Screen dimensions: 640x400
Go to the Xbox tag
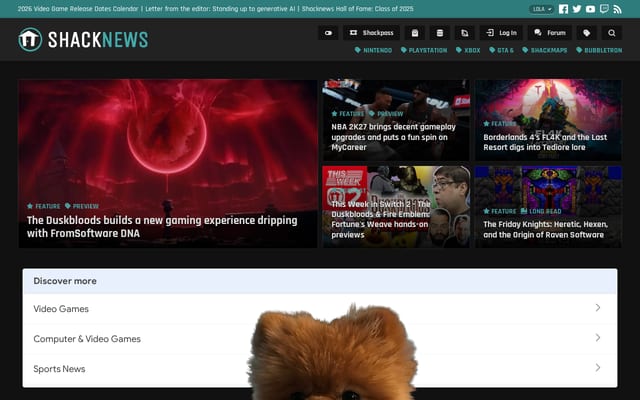(x=468, y=50)
